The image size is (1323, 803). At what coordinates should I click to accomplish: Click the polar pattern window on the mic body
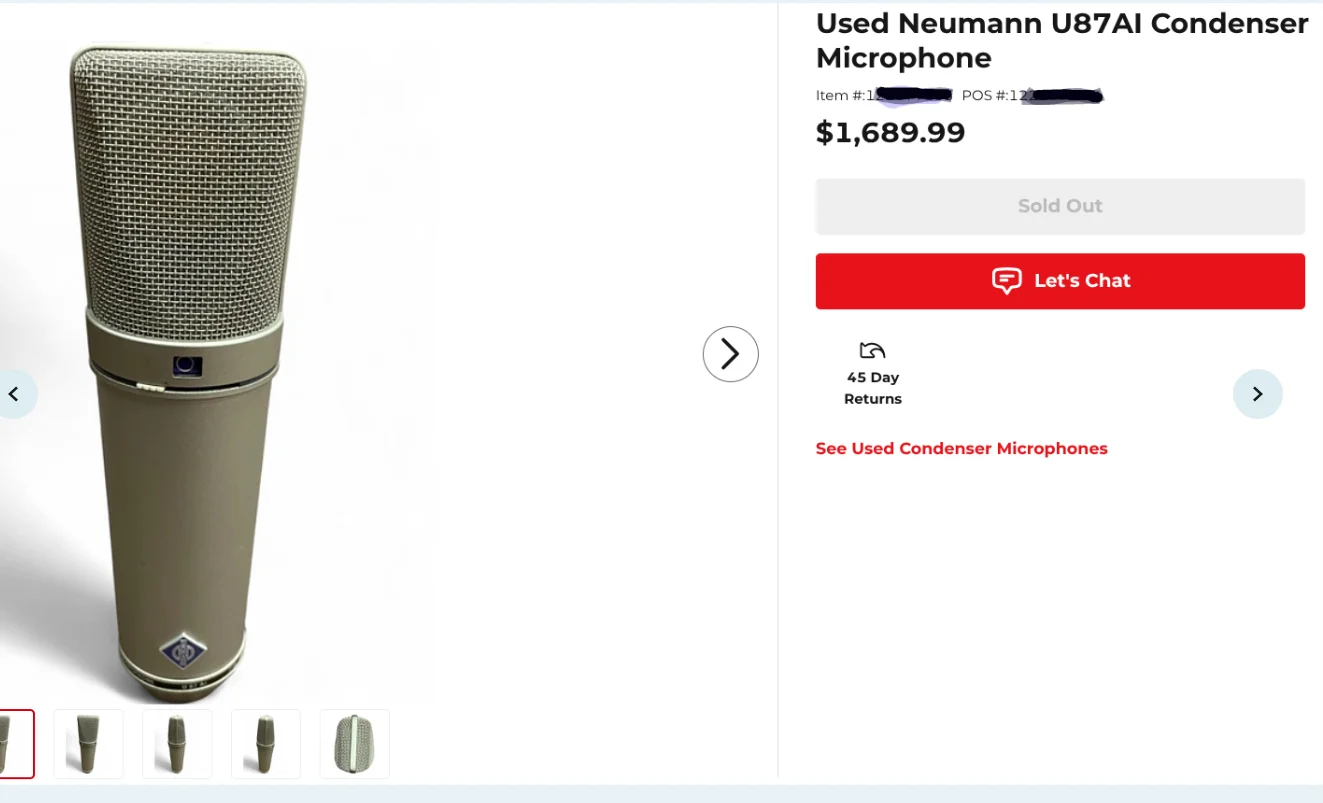pyautogui.click(x=187, y=366)
